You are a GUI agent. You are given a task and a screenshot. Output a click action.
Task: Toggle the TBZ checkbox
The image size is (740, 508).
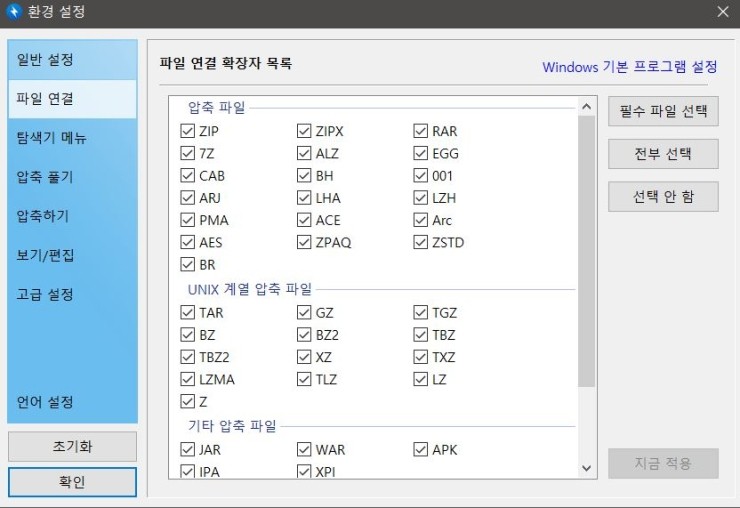pos(420,334)
